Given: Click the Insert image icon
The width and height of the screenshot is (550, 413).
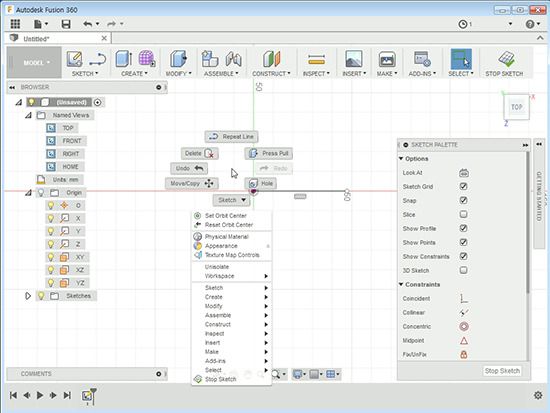Looking at the screenshot, I should [x=354, y=59].
